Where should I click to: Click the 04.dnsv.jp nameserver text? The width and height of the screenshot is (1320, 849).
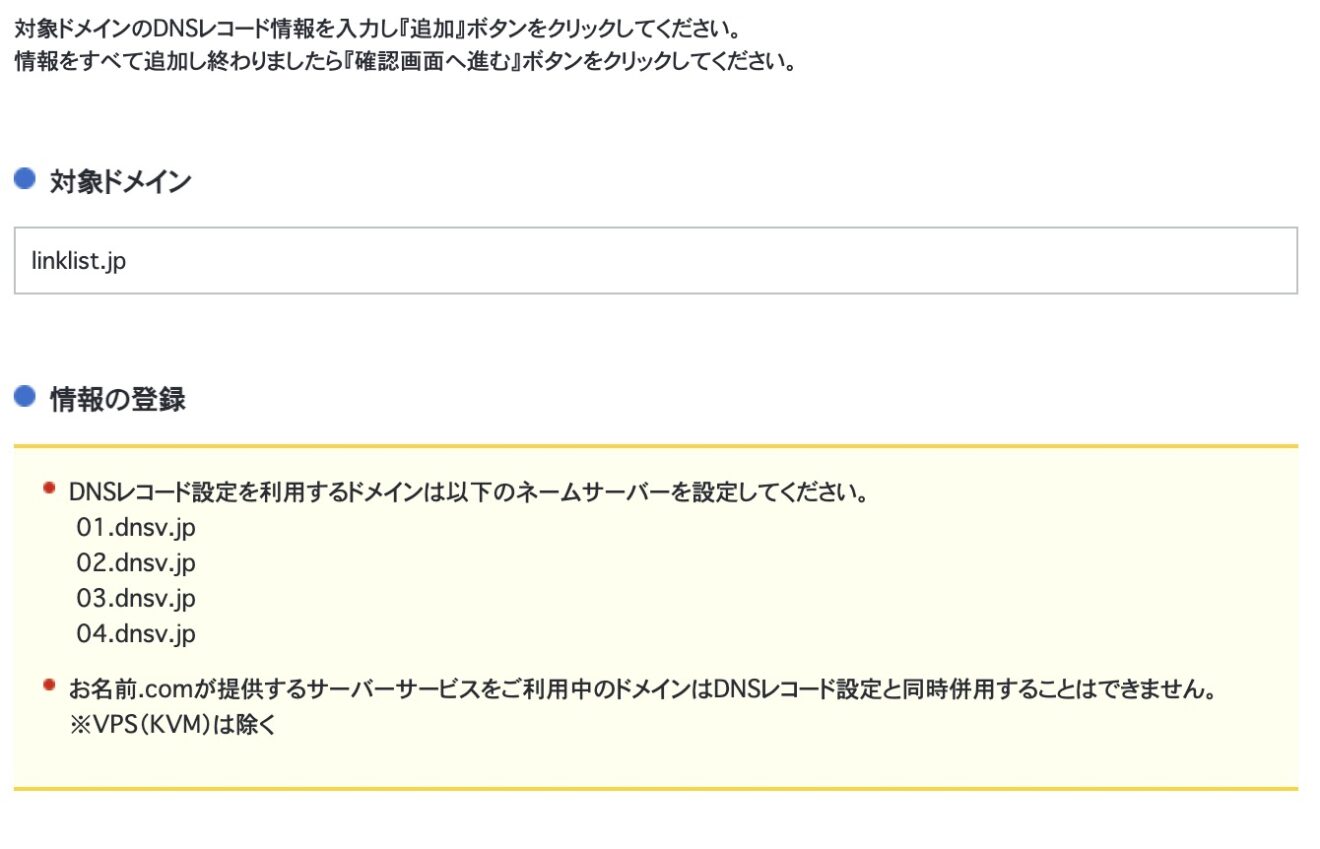tap(138, 634)
